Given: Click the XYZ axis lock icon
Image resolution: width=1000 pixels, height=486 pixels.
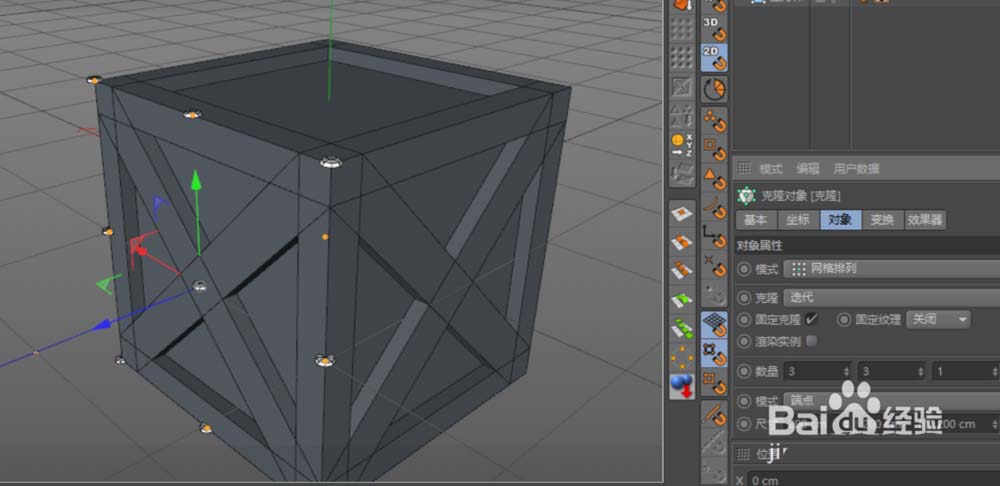Looking at the screenshot, I should click(682, 145).
